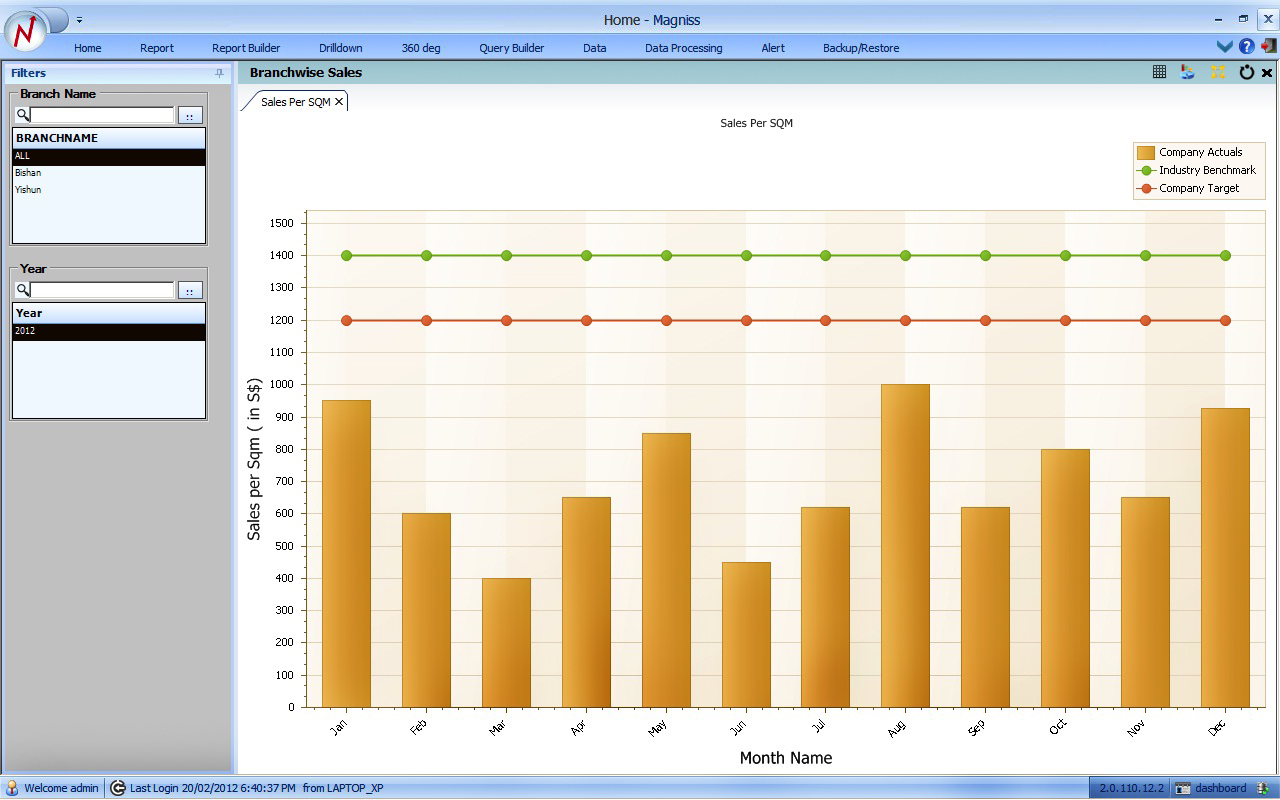
Task: Focus the Branch Name search field
Action: pyautogui.click(x=101, y=115)
